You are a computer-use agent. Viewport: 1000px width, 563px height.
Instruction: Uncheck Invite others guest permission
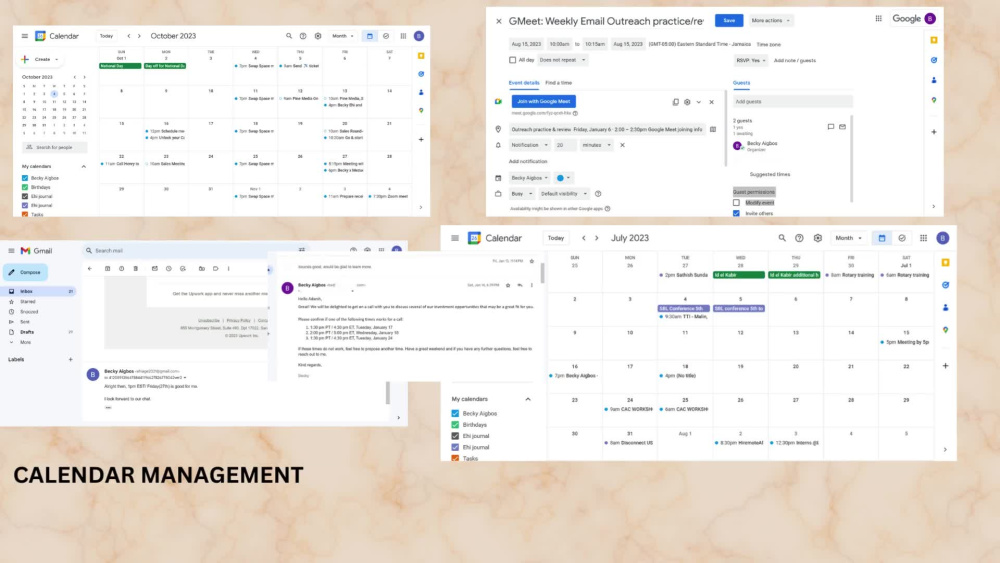(737, 214)
